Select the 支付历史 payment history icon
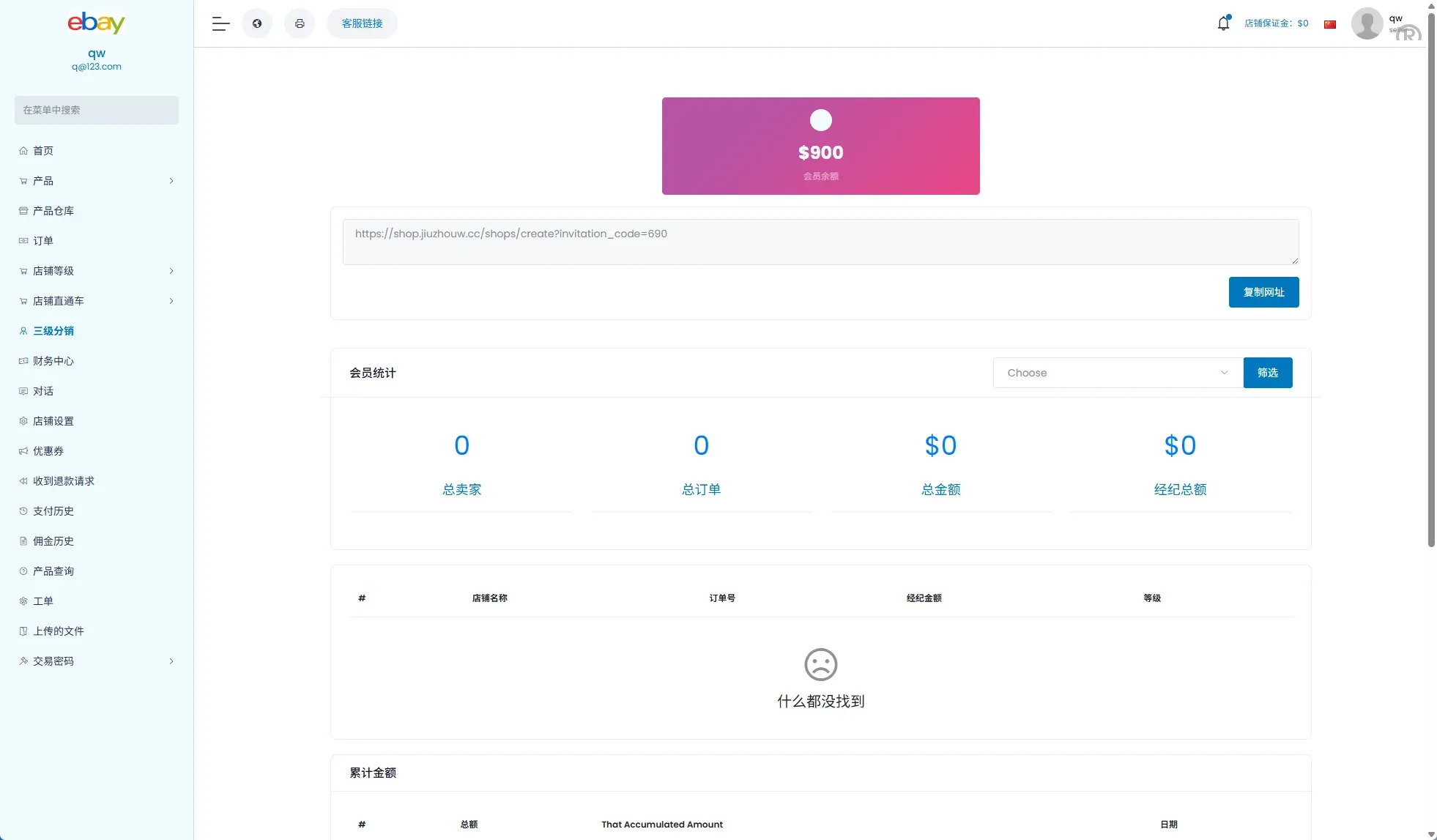1437x840 pixels. pyautogui.click(x=24, y=510)
